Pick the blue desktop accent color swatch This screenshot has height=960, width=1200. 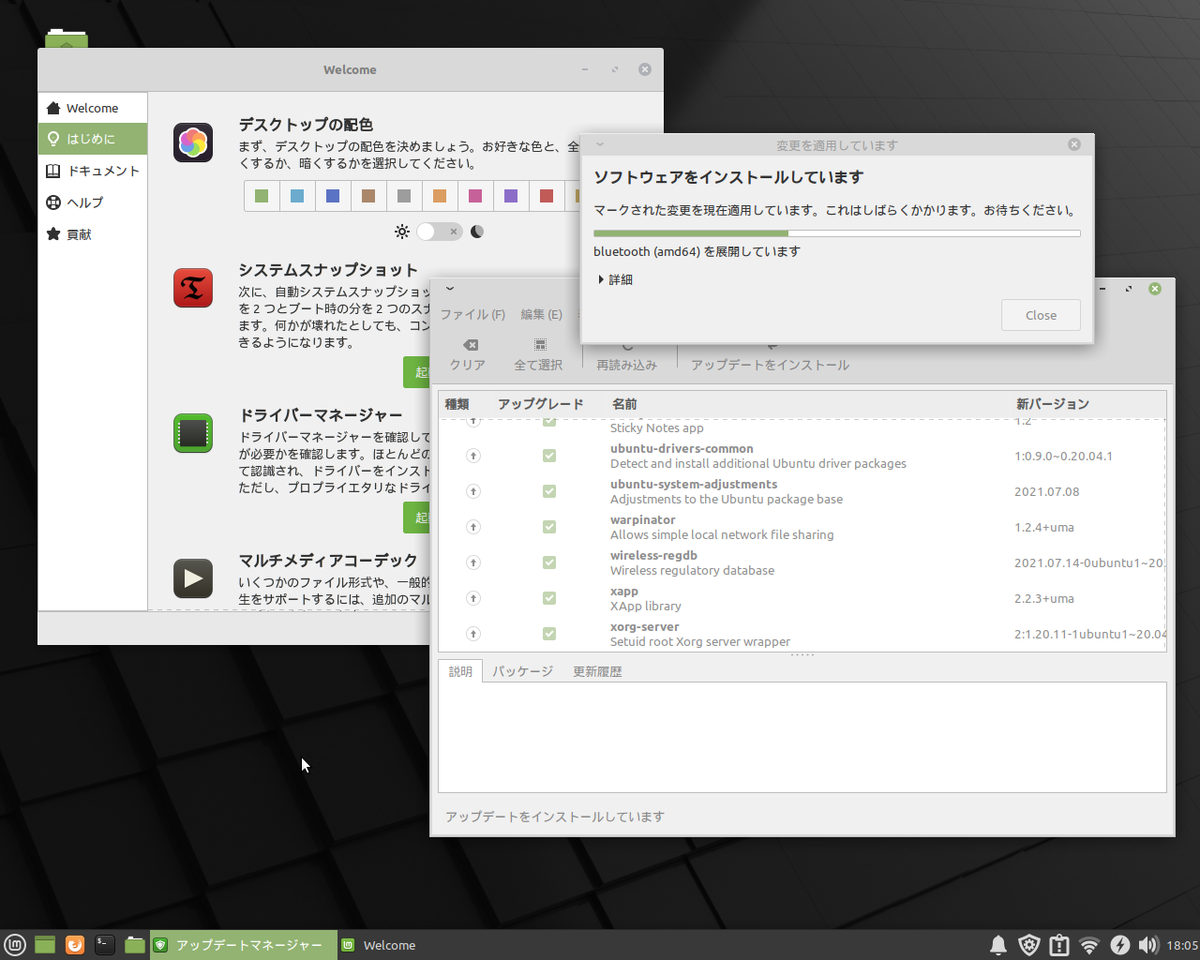point(332,196)
